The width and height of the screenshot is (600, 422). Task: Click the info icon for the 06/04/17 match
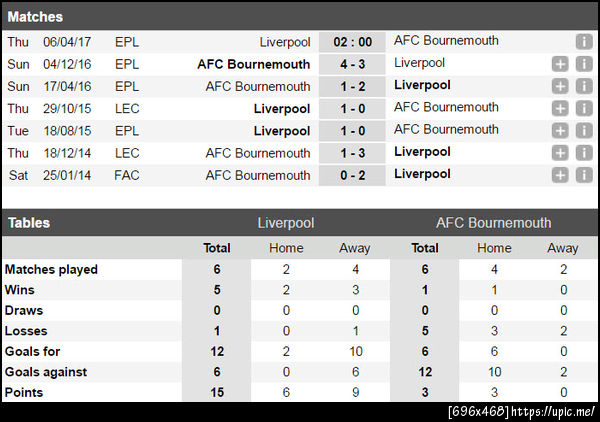pos(584,41)
